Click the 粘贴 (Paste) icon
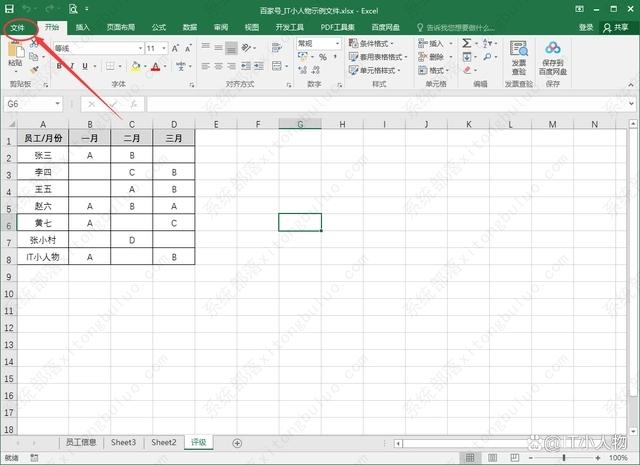The width and height of the screenshot is (640, 465). (14, 54)
